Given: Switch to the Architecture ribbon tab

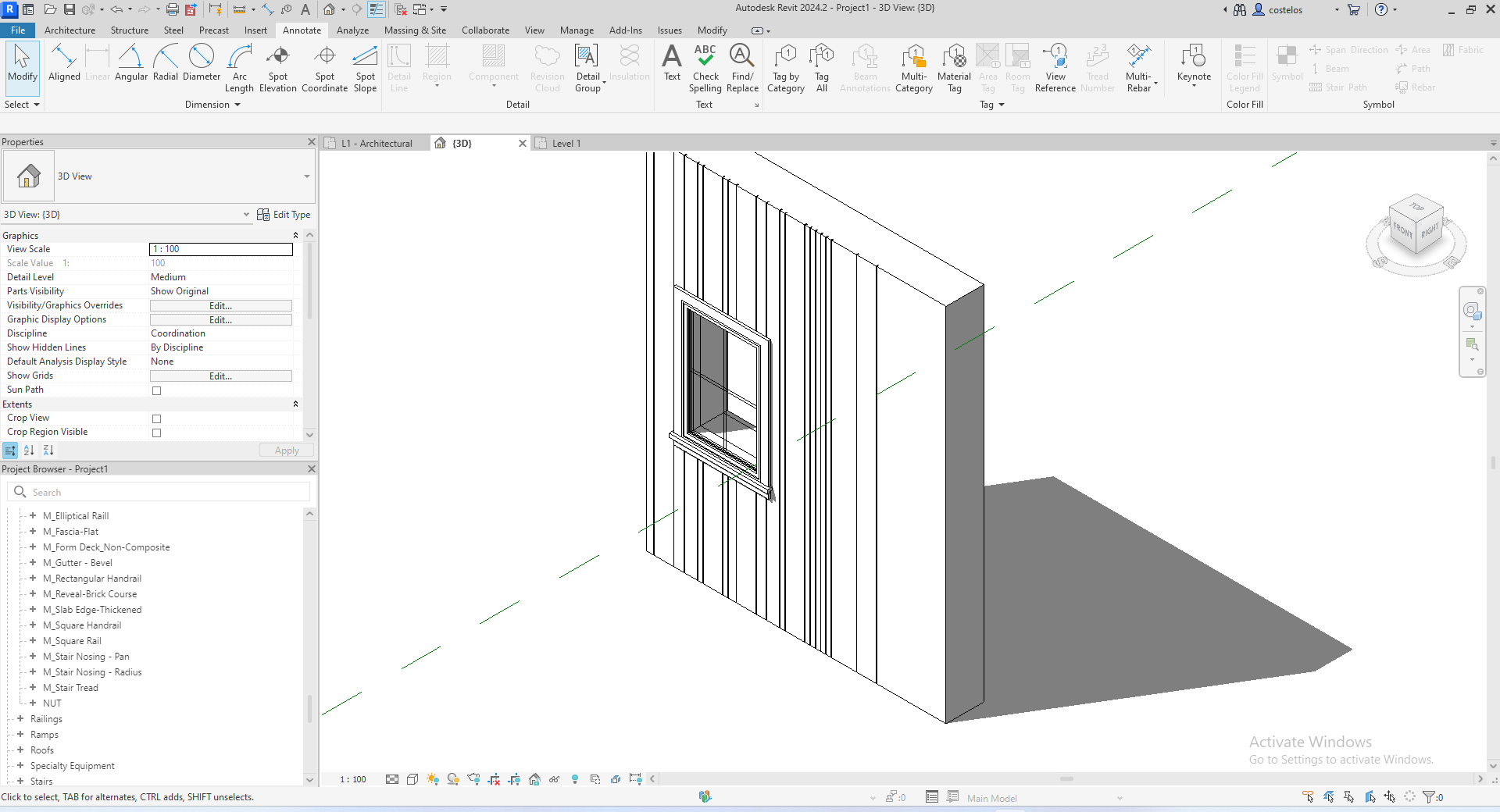Looking at the screenshot, I should (70, 30).
